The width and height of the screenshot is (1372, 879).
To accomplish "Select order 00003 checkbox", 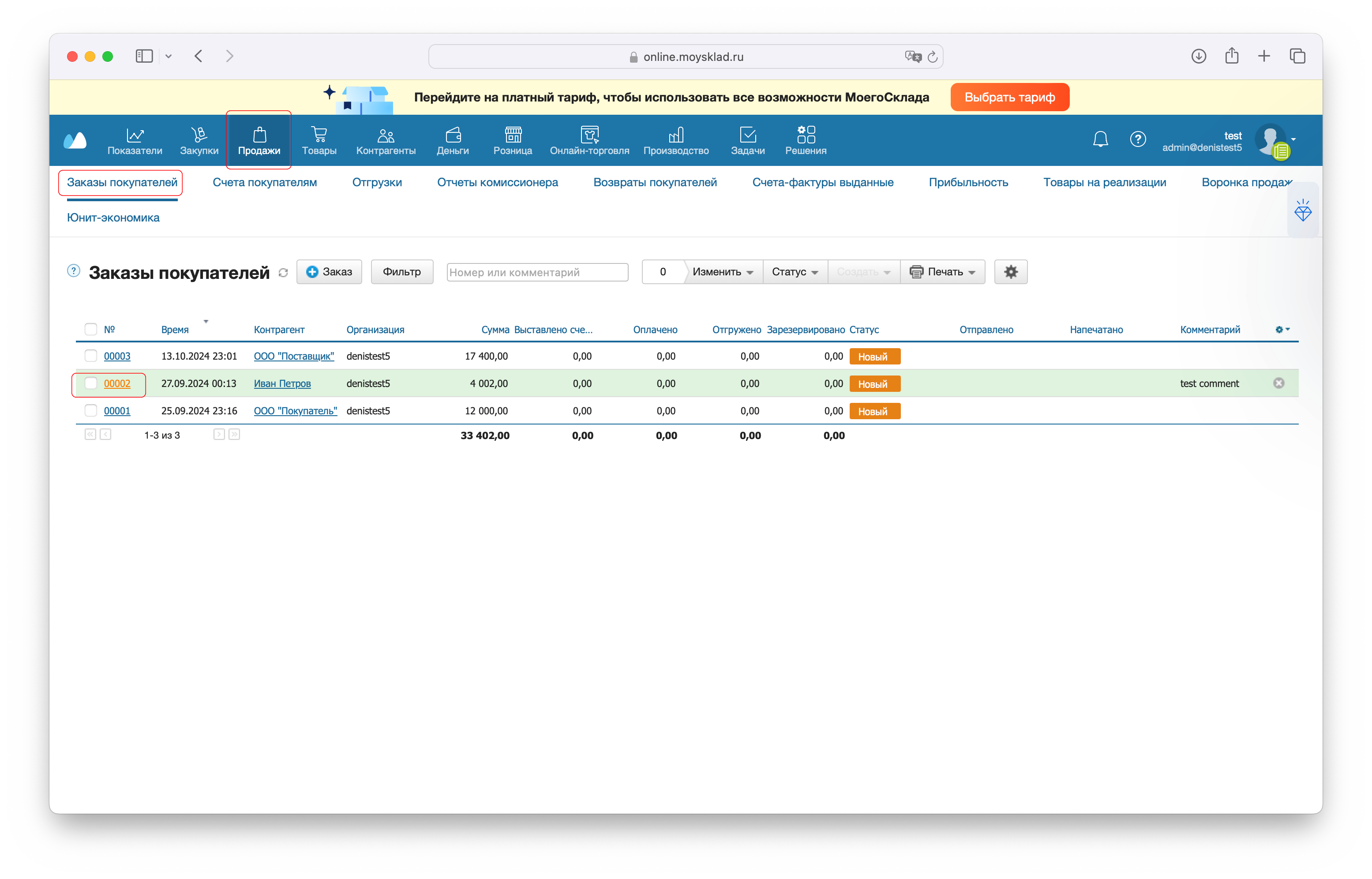I will pyautogui.click(x=91, y=356).
